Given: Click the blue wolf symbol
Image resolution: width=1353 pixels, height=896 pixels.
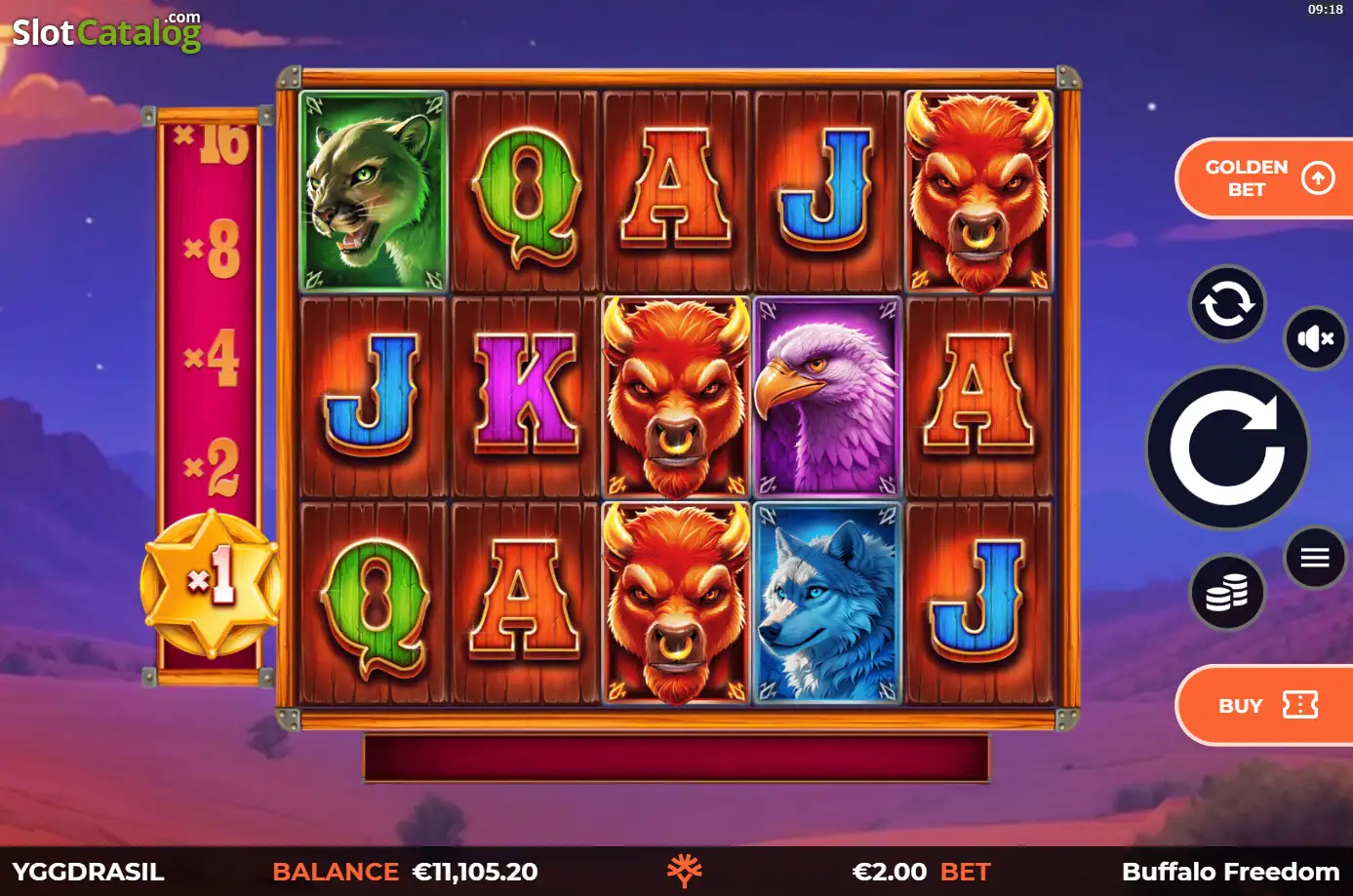Looking at the screenshot, I should [827, 603].
